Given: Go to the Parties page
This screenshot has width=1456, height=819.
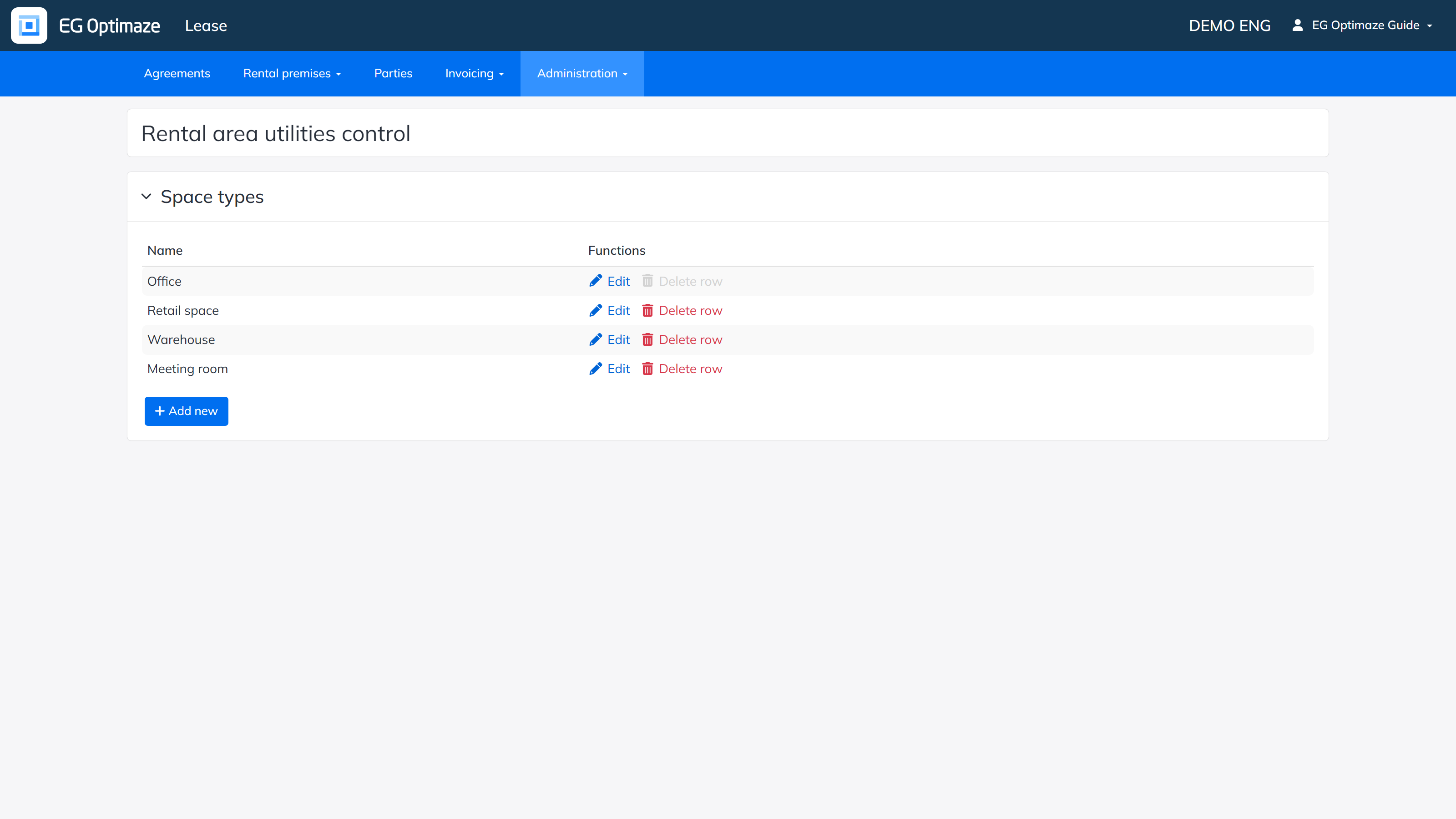Looking at the screenshot, I should point(394,73).
